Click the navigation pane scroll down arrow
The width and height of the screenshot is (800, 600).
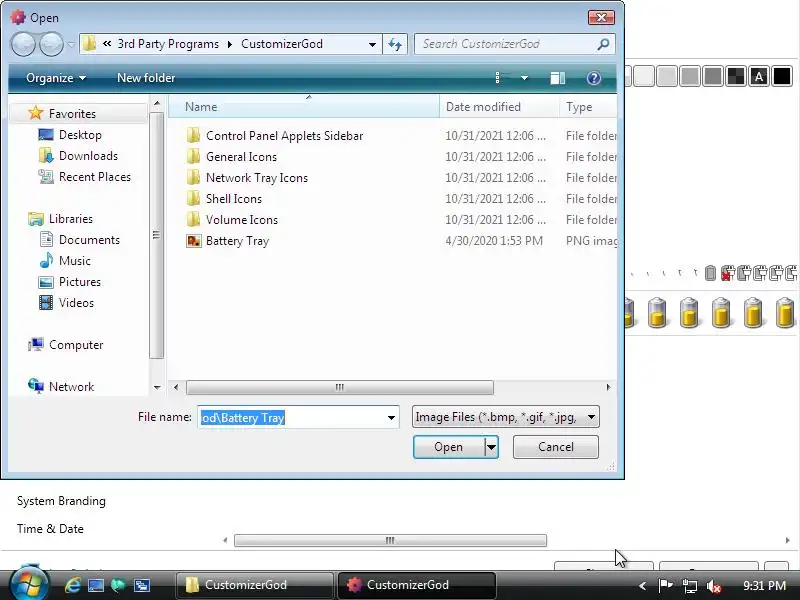point(157,387)
